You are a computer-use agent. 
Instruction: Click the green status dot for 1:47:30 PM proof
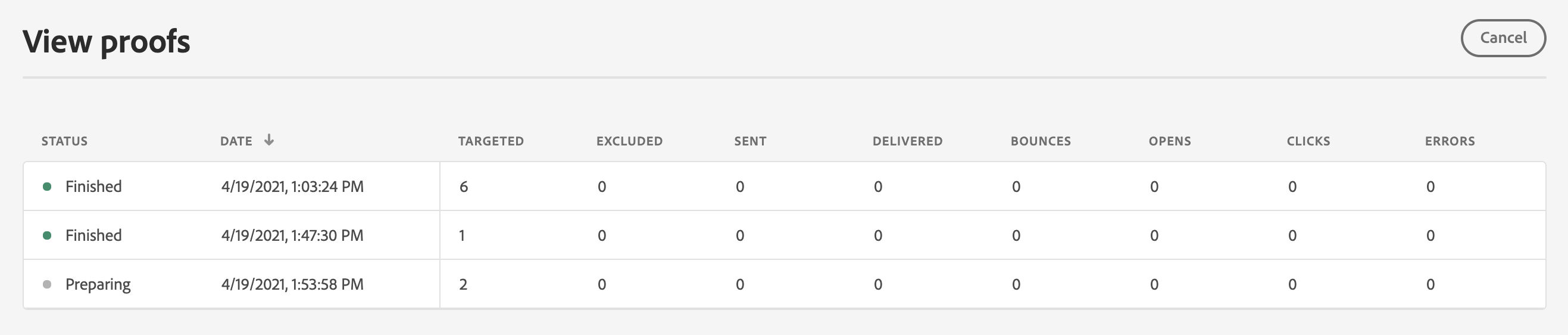coord(47,235)
